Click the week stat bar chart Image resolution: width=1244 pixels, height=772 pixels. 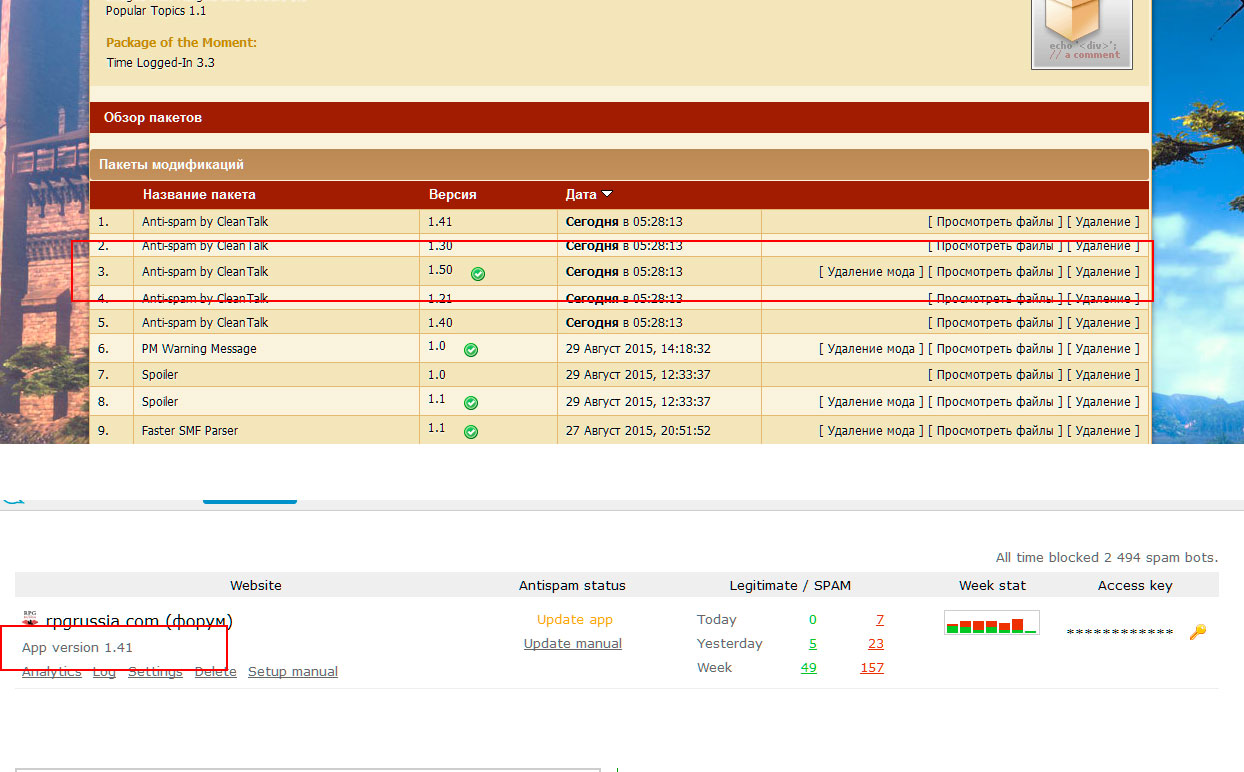point(991,622)
